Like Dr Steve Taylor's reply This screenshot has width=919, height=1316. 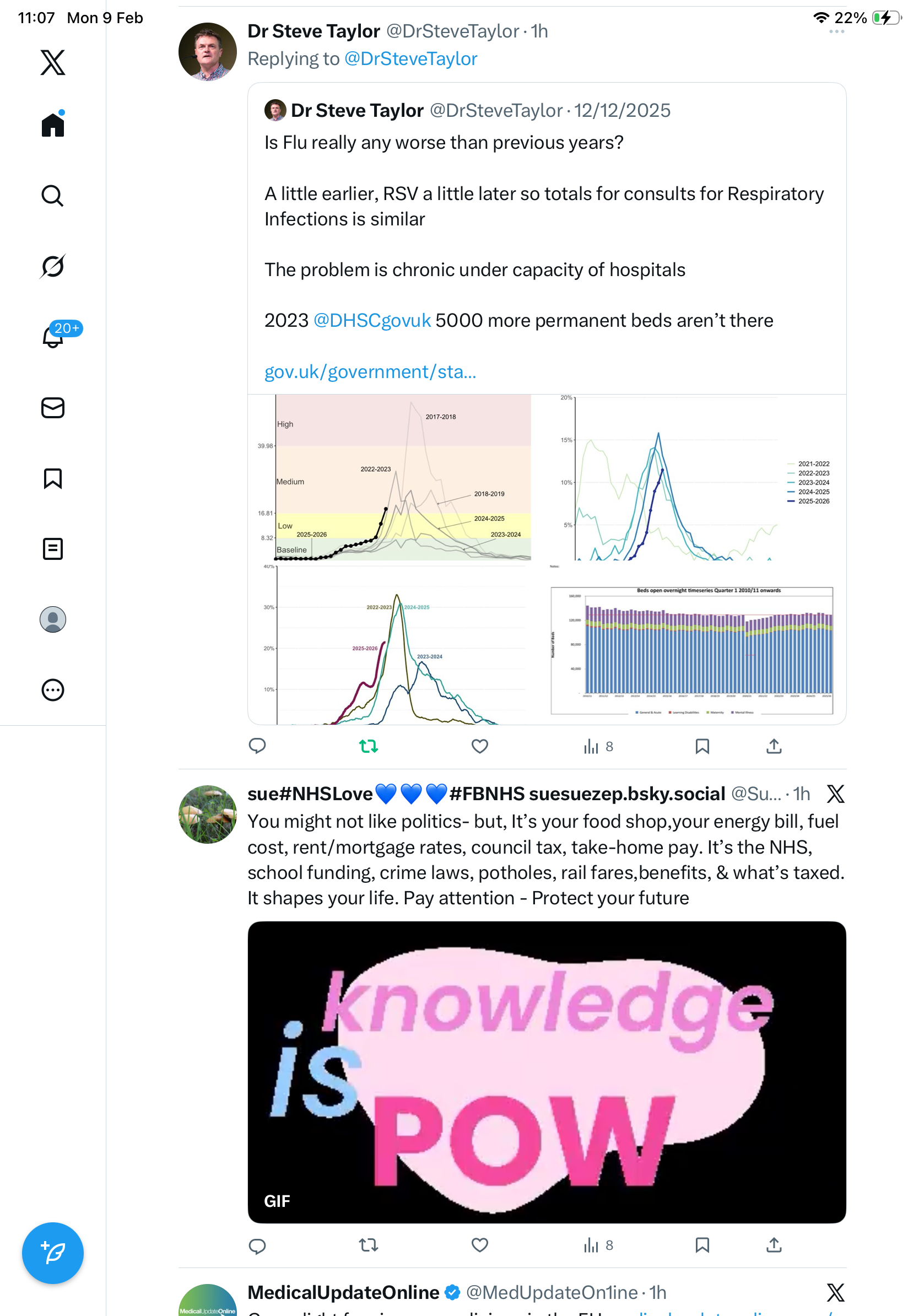pos(479,746)
